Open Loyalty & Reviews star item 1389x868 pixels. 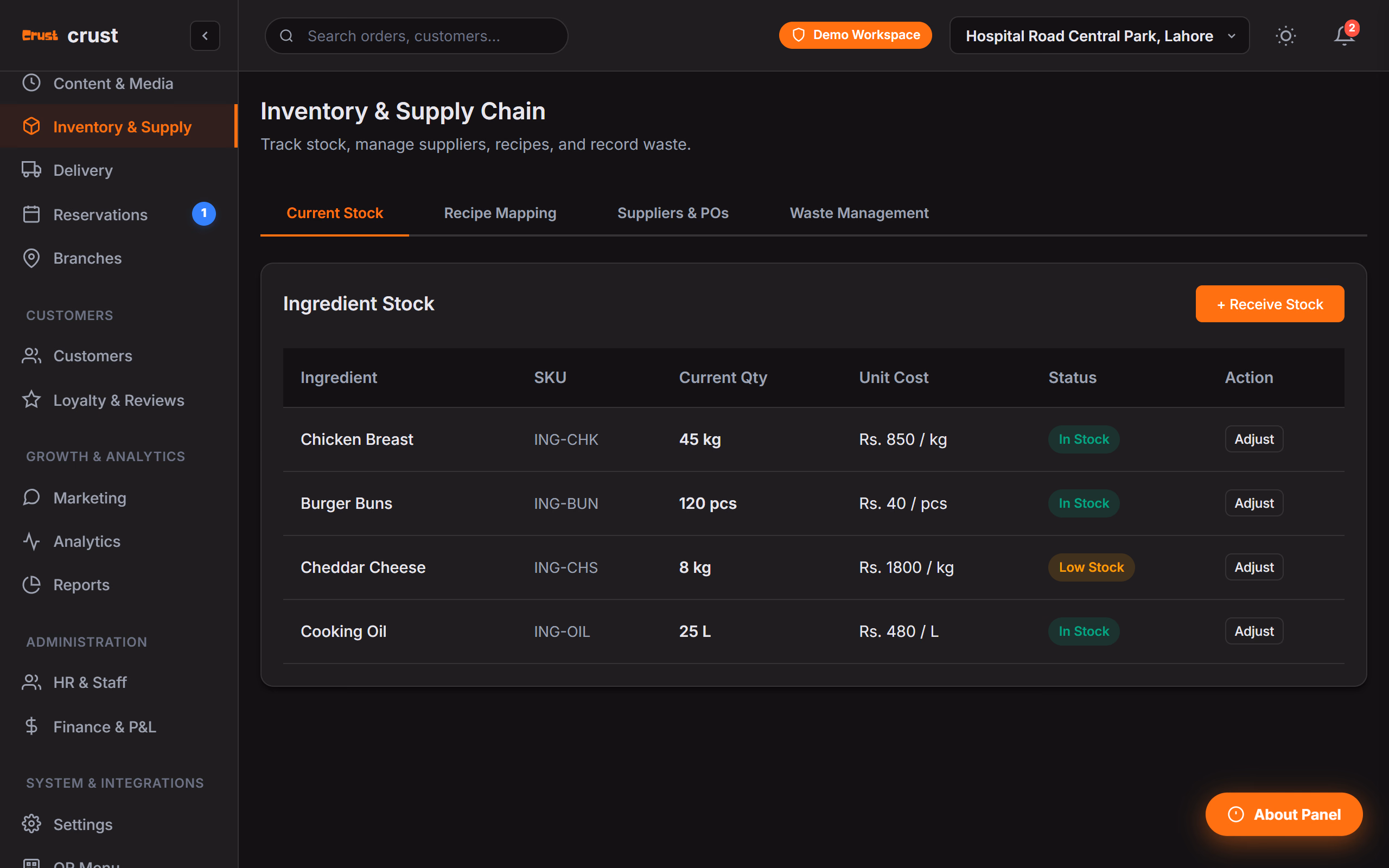(x=119, y=400)
